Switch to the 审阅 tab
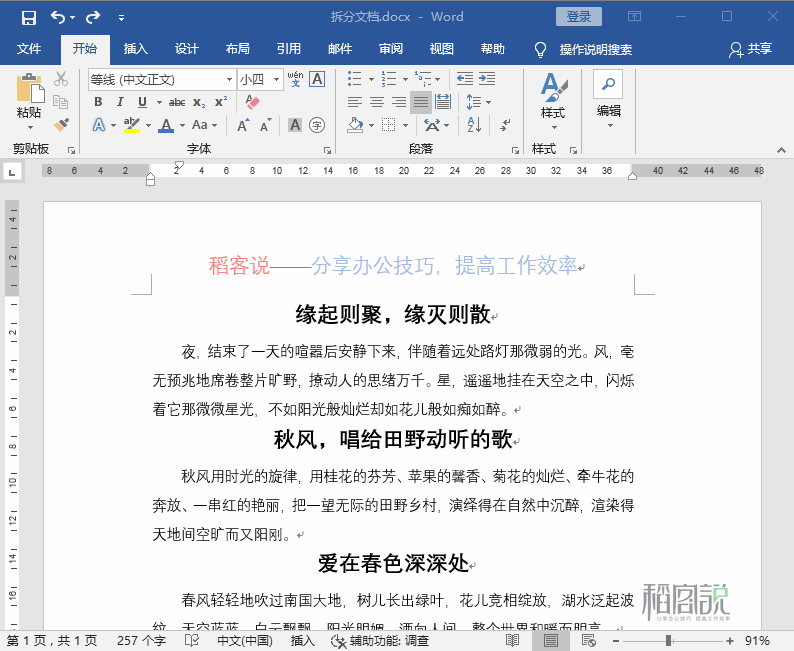 tap(391, 49)
